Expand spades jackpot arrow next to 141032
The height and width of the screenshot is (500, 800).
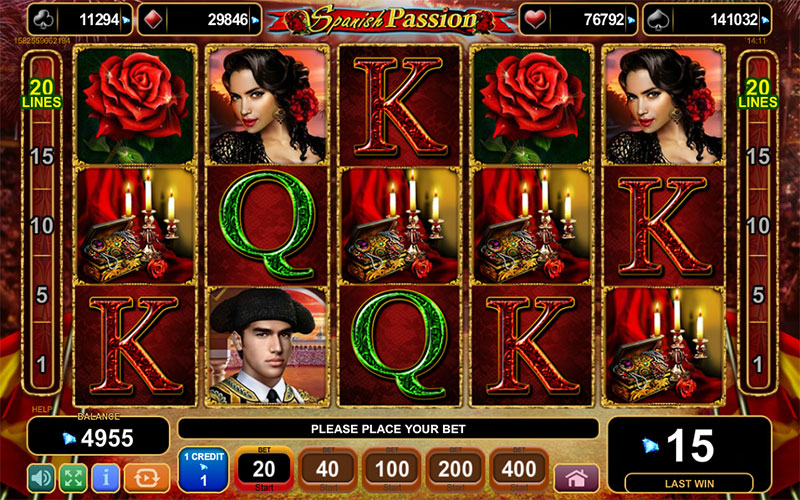[764, 20]
